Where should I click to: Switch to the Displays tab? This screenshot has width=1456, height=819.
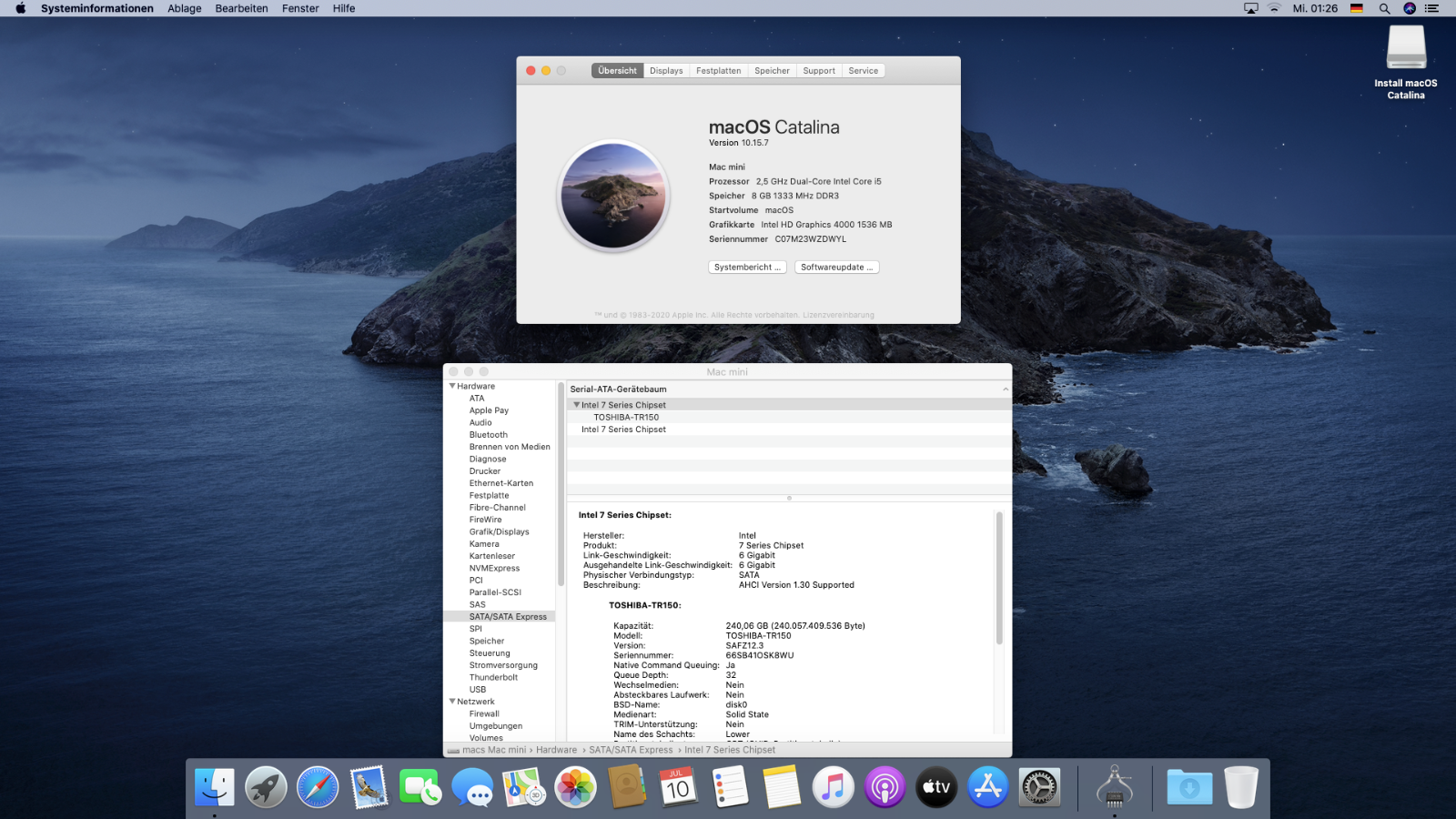[x=666, y=70]
